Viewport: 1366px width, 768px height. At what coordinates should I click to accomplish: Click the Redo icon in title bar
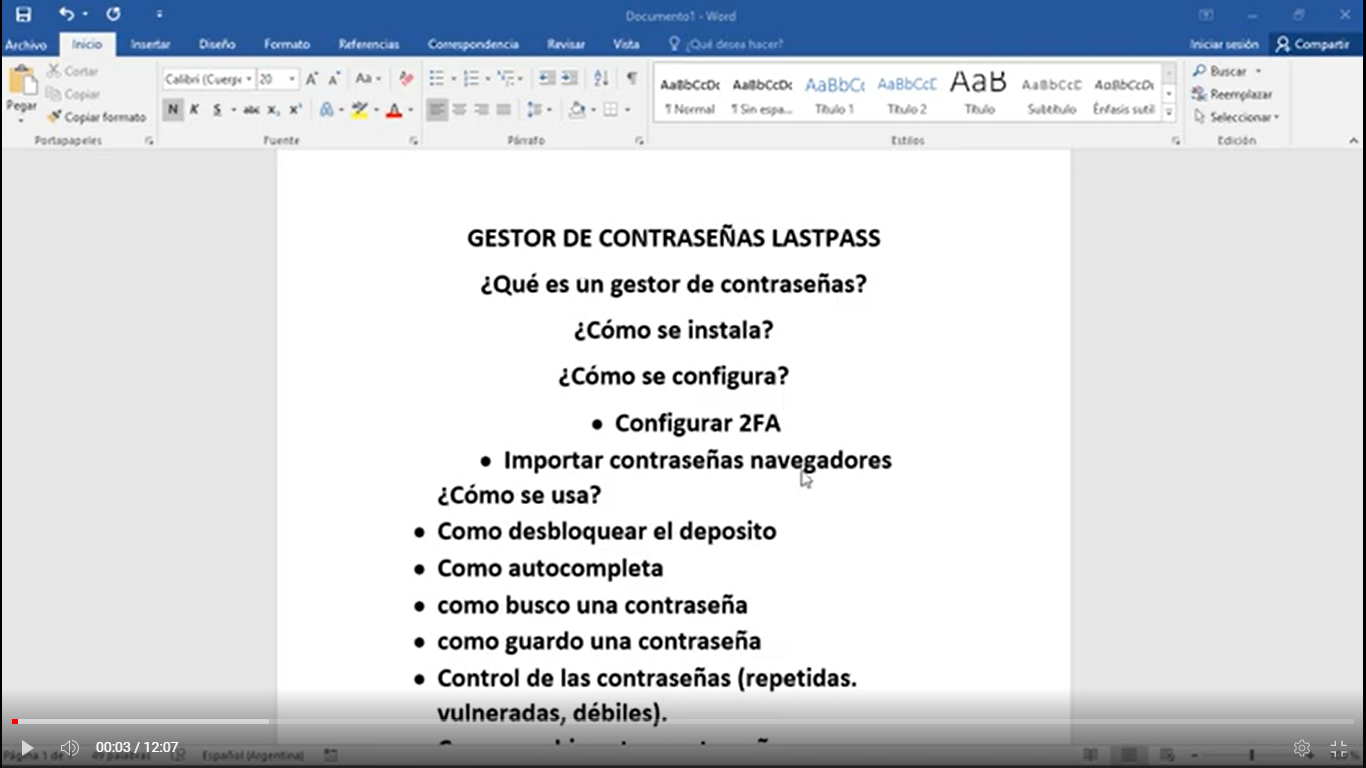[113, 15]
